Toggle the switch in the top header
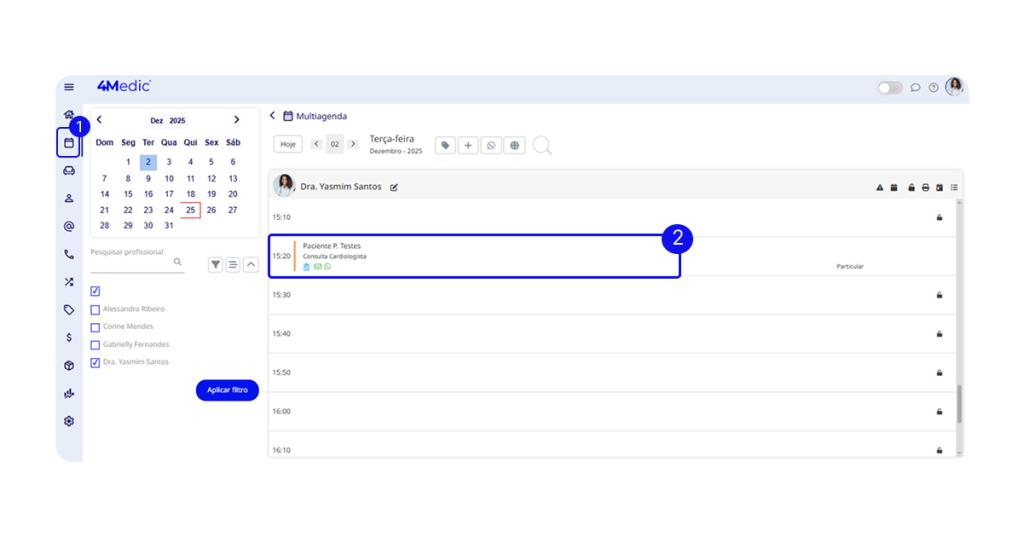 (889, 88)
